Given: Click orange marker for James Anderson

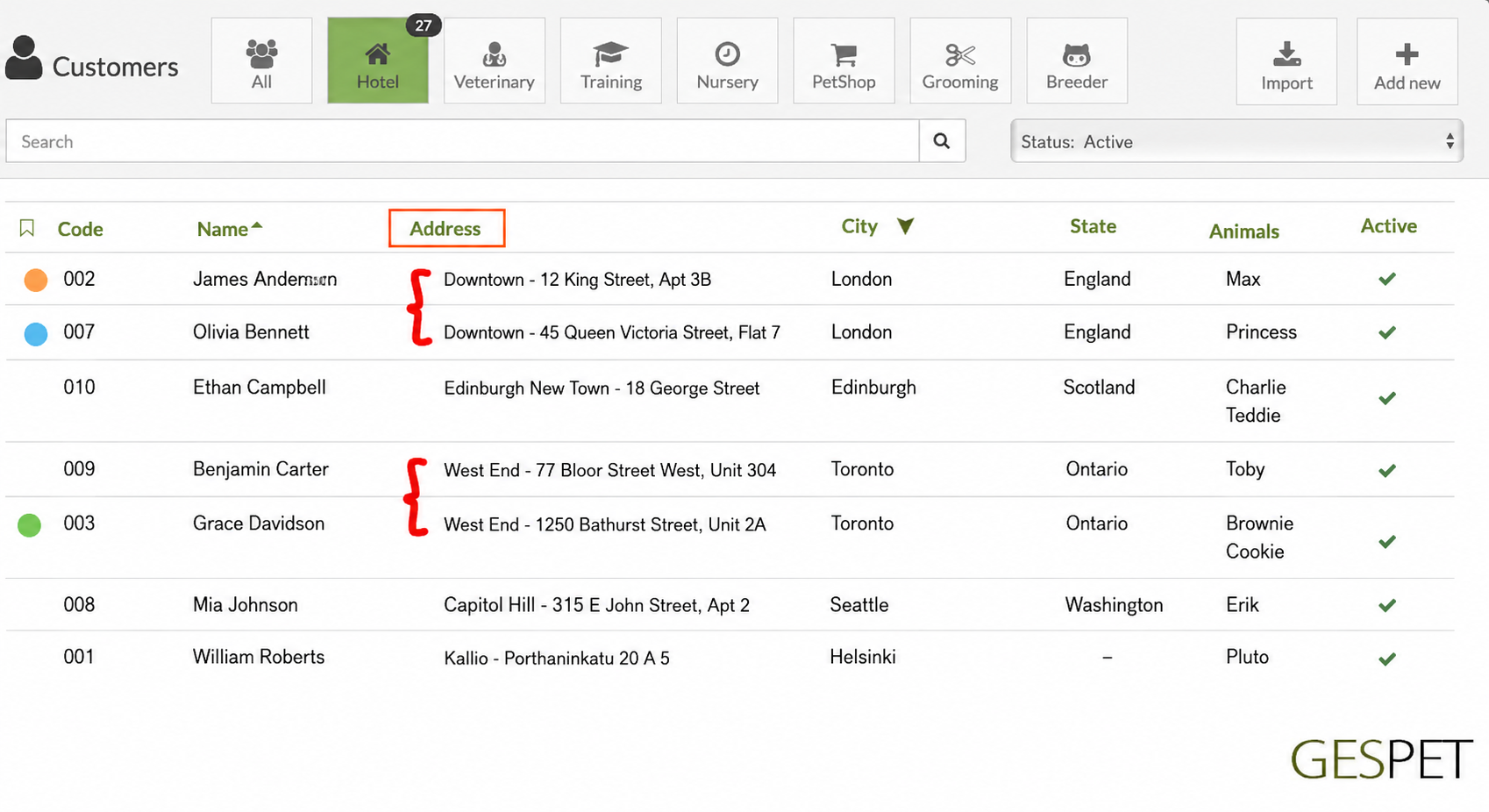Looking at the screenshot, I should pos(36,280).
